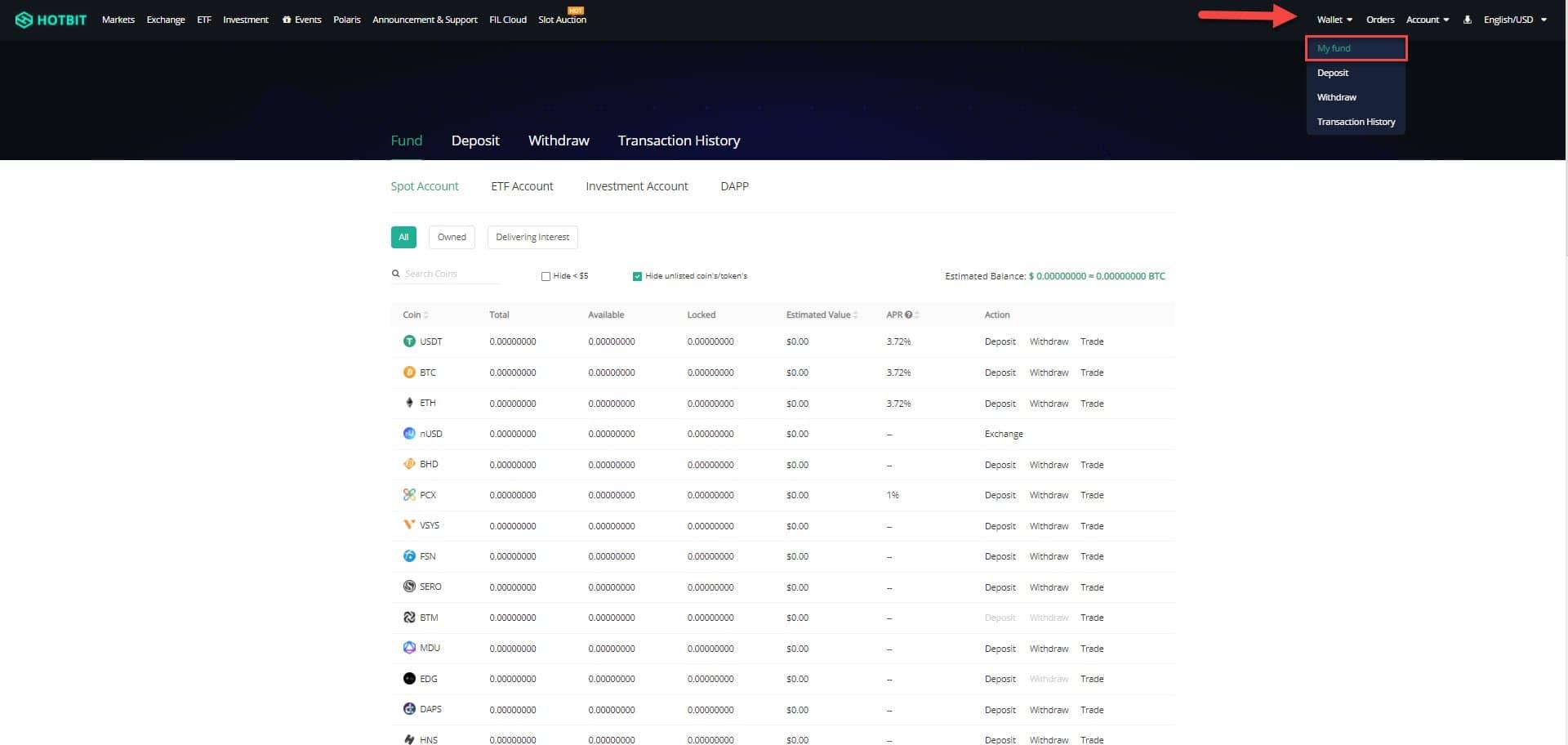The height and width of the screenshot is (745, 1568).
Task: Select the Delivering Interest filter
Action: tap(532, 237)
